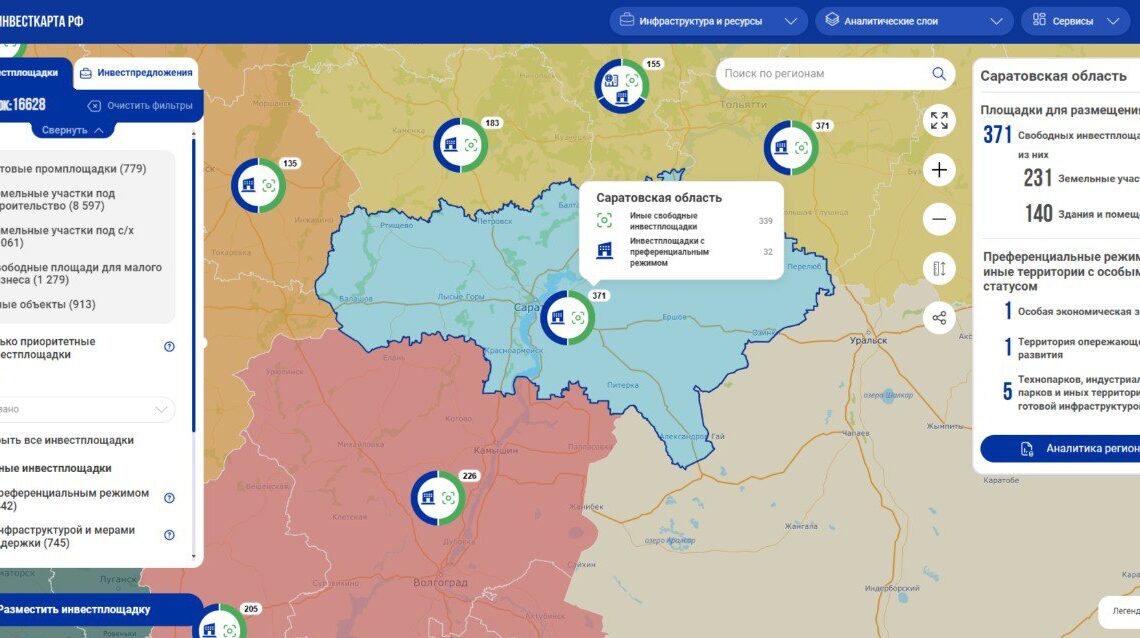Click map cluster marker labeled 226
Image resolution: width=1140 pixels, height=638 pixels.
(x=438, y=498)
